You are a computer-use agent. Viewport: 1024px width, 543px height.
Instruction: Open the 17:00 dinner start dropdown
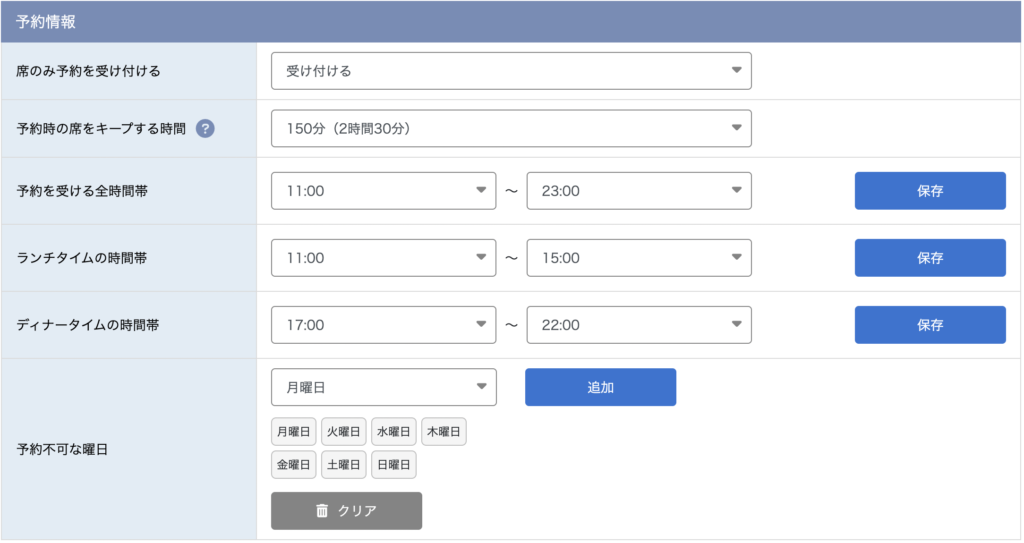(383, 325)
